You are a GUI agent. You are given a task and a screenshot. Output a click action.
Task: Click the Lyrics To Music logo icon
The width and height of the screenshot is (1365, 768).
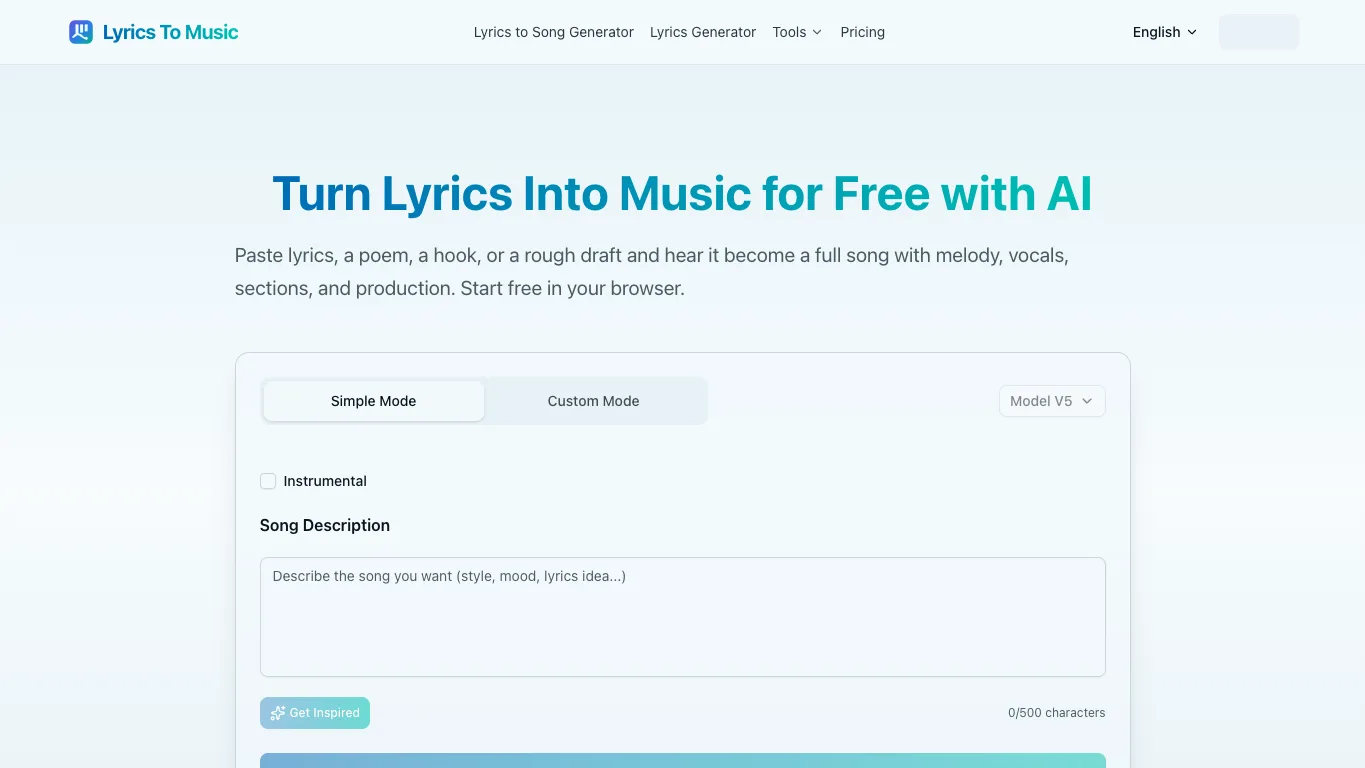81,32
